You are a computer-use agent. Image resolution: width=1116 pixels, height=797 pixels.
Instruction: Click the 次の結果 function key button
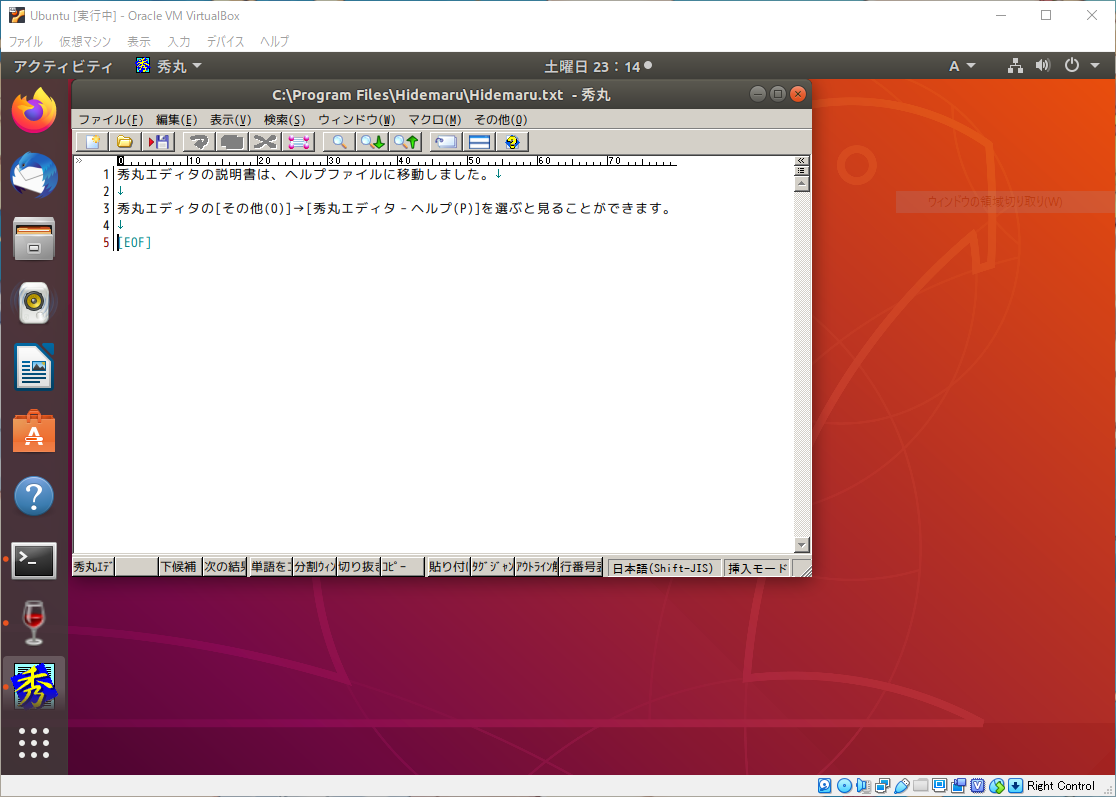point(224,566)
